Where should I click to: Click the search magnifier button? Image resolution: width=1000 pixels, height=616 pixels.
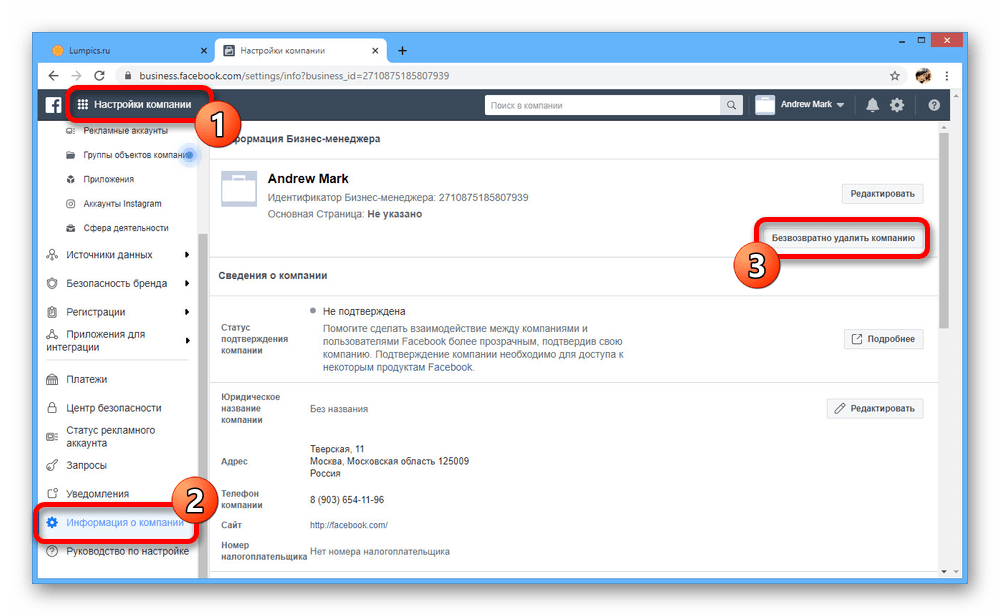732,105
